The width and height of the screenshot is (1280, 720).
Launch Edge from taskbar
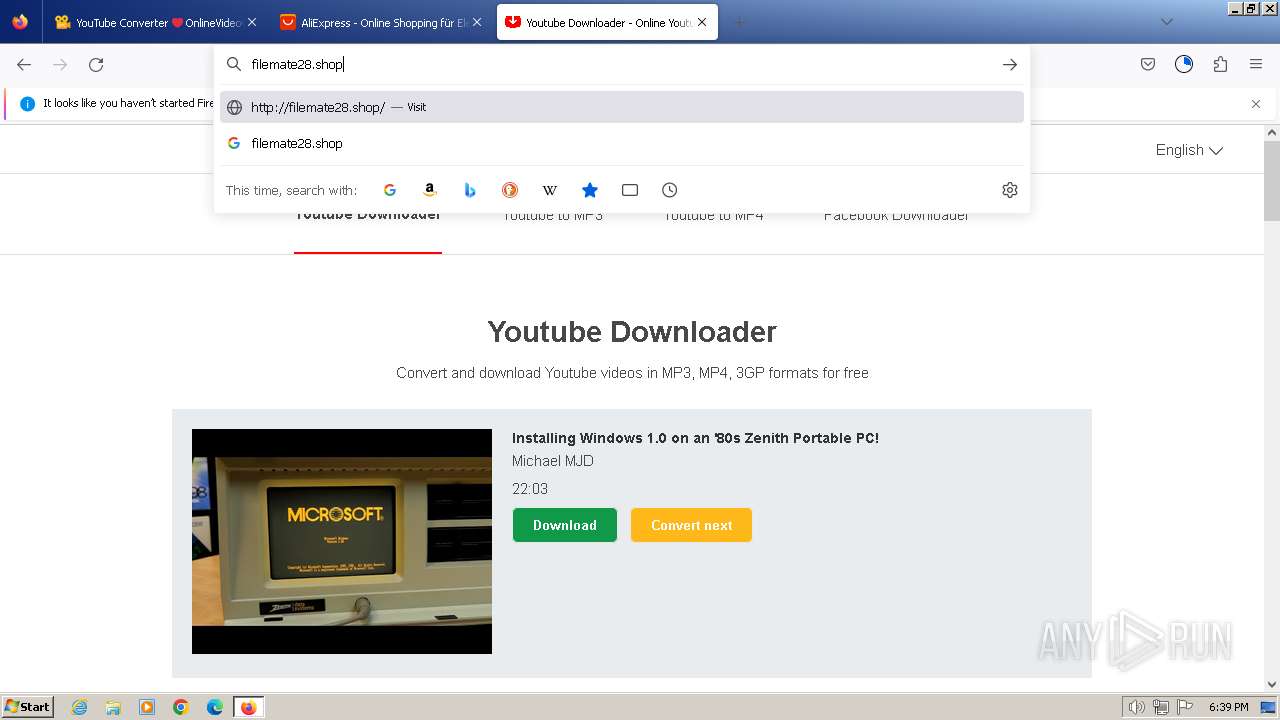215,707
